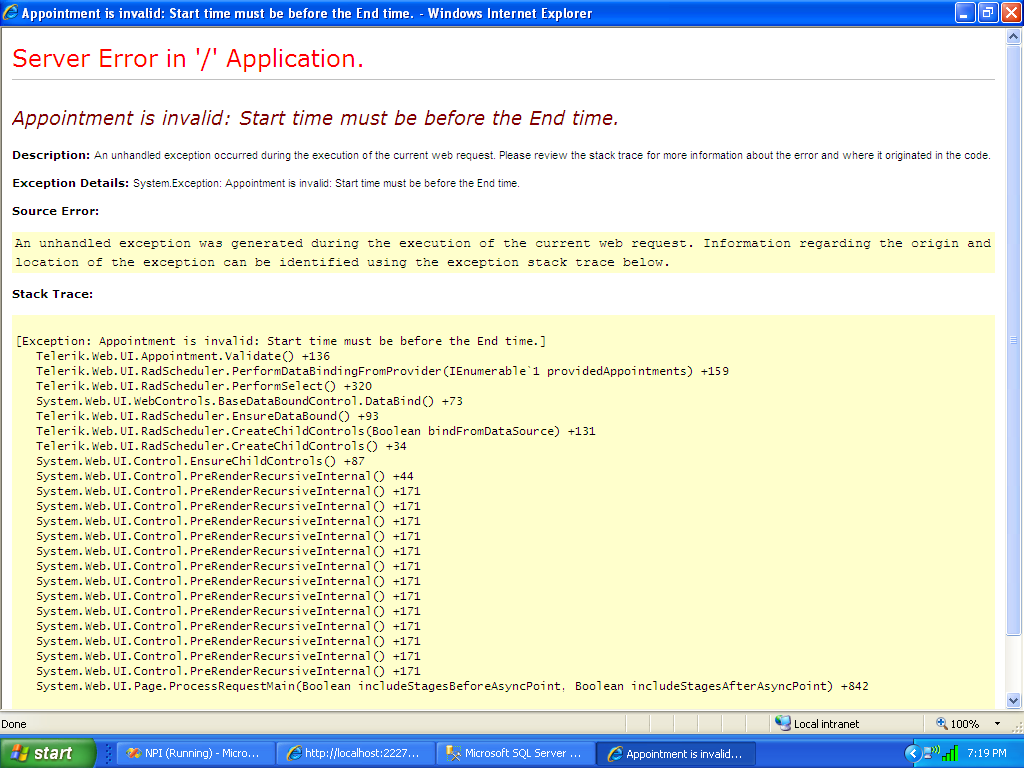Click the vertical scrollbar thumb
The width and height of the screenshot is (1024, 768).
pyautogui.click(x=1013, y=340)
